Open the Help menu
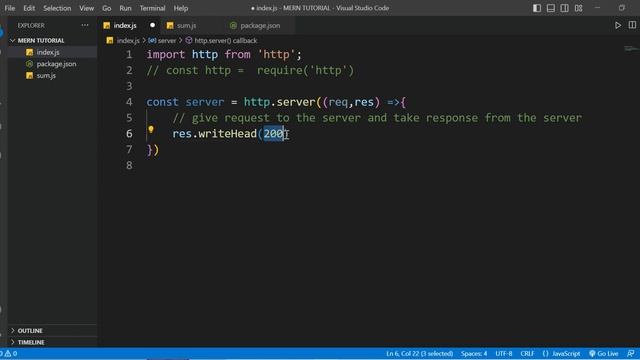 tap(181, 8)
